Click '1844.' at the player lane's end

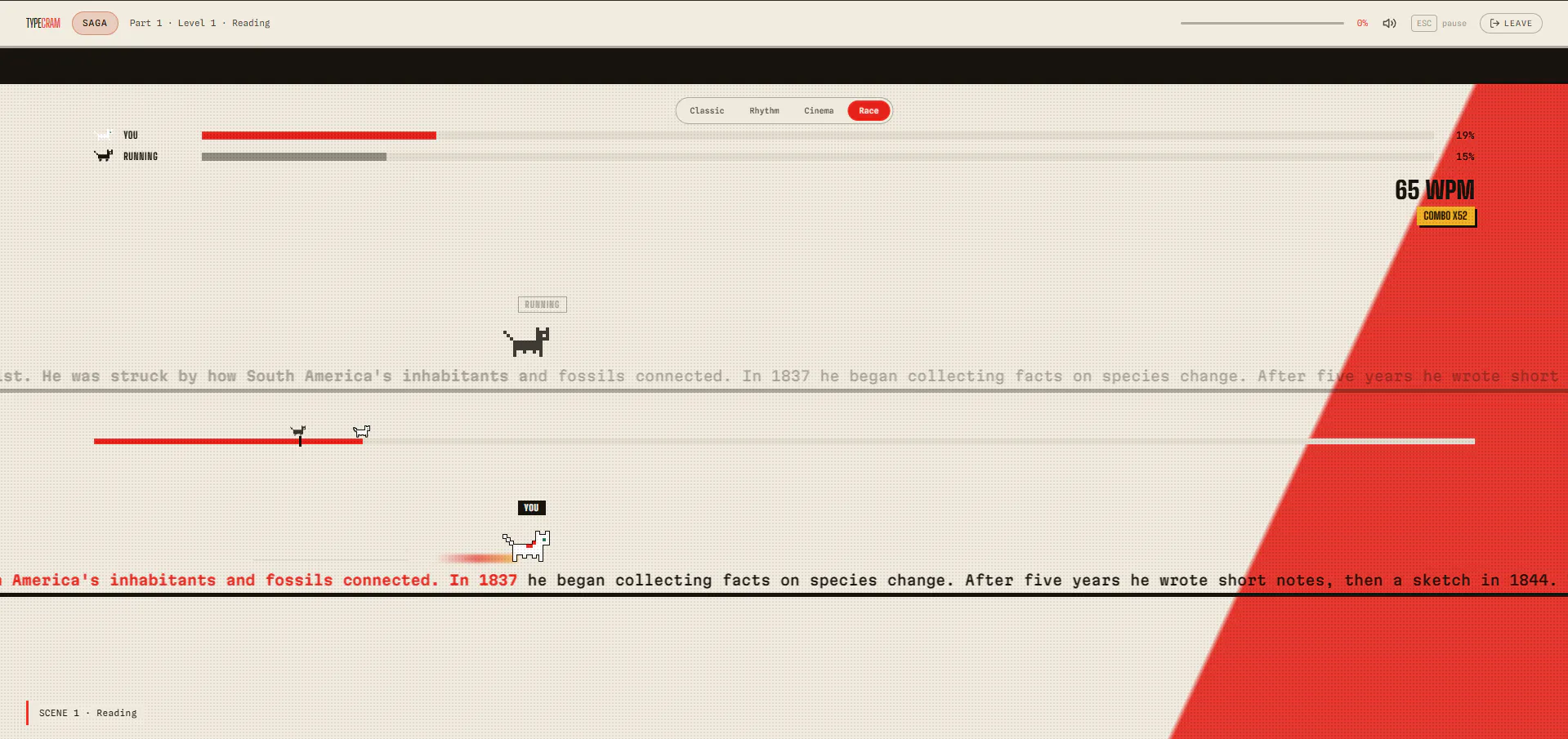tap(1533, 581)
